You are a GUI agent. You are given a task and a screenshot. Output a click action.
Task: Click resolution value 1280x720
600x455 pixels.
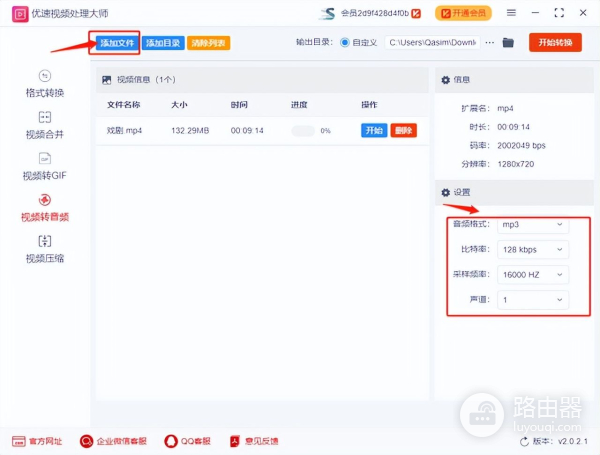(515, 164)
